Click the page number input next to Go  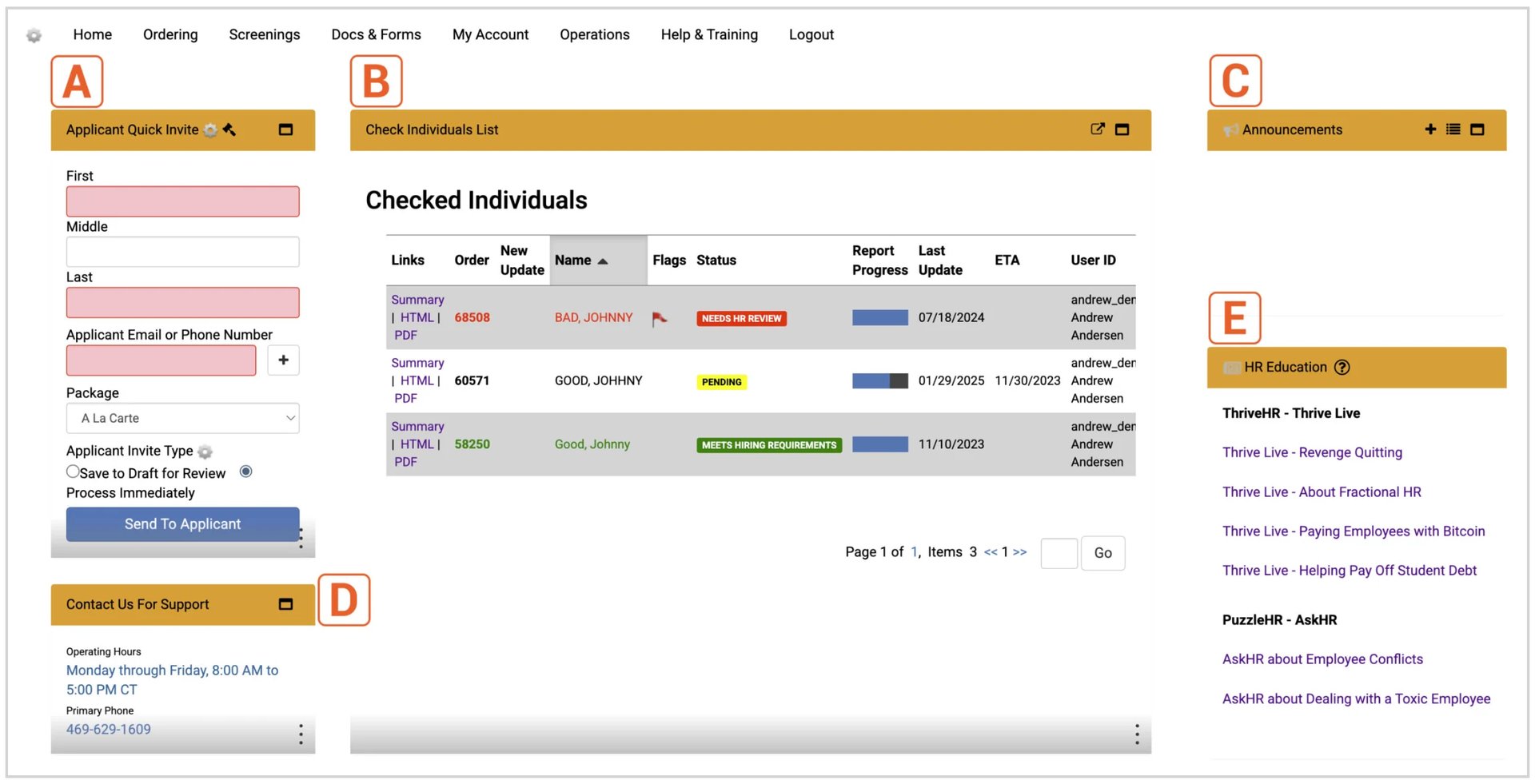pos(1059,553)
